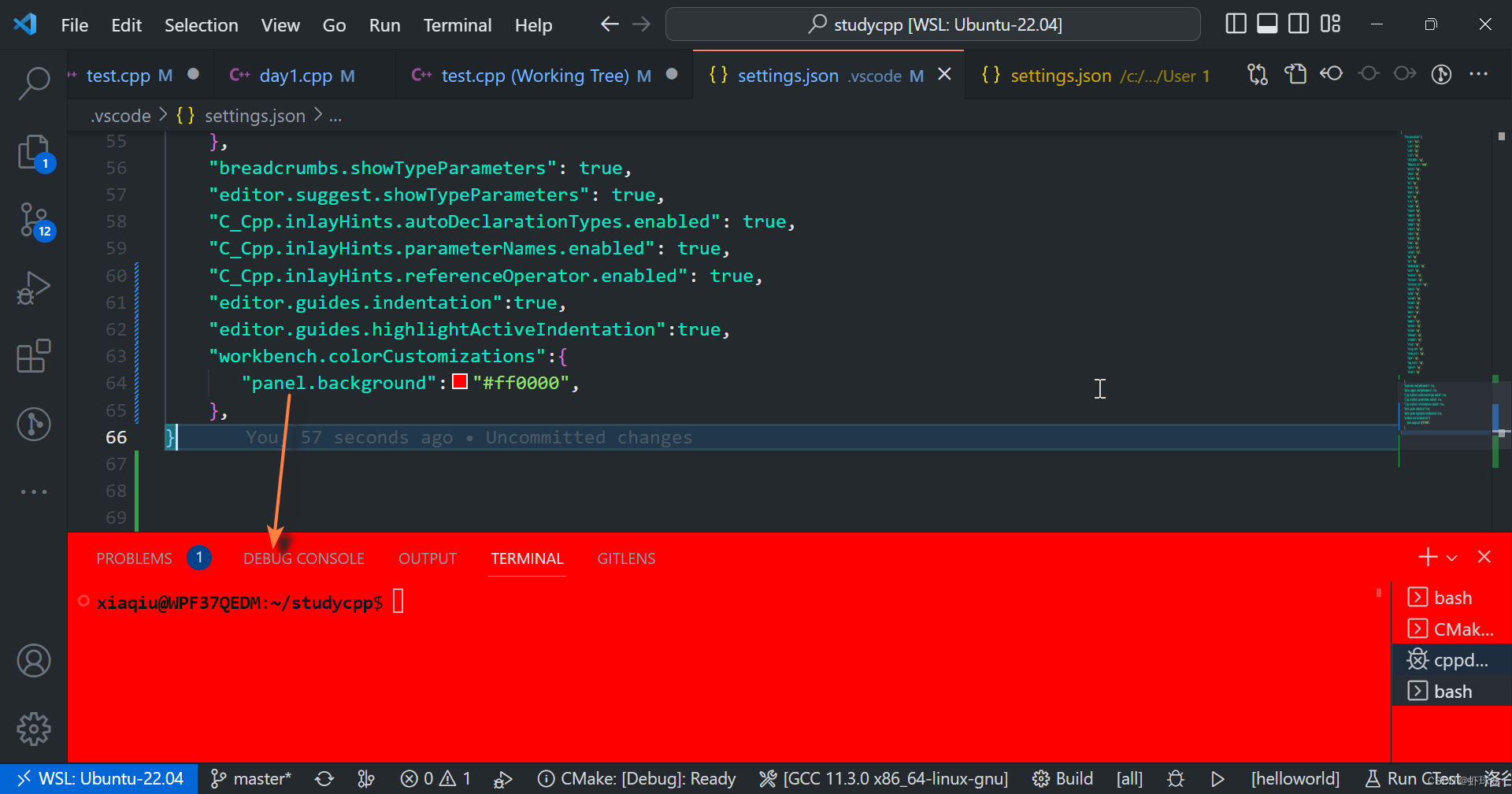The height and width of the screenshot is (794, 1512).
Task: Close the .vscode settings.json tab
Action: (x=945, y=74)
